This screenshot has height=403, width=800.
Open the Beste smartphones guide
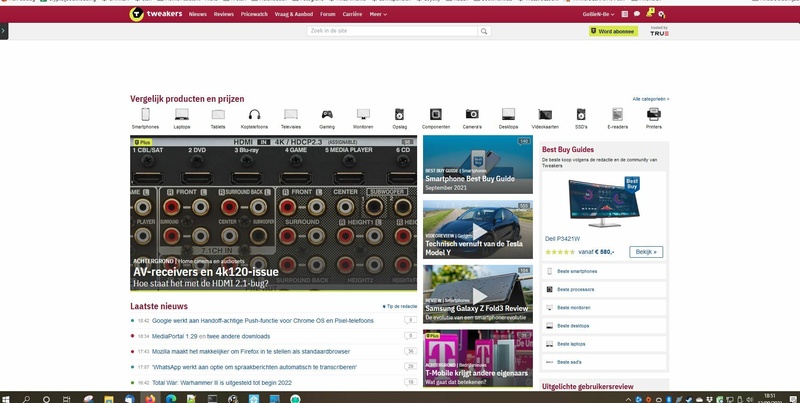point(604,271)
